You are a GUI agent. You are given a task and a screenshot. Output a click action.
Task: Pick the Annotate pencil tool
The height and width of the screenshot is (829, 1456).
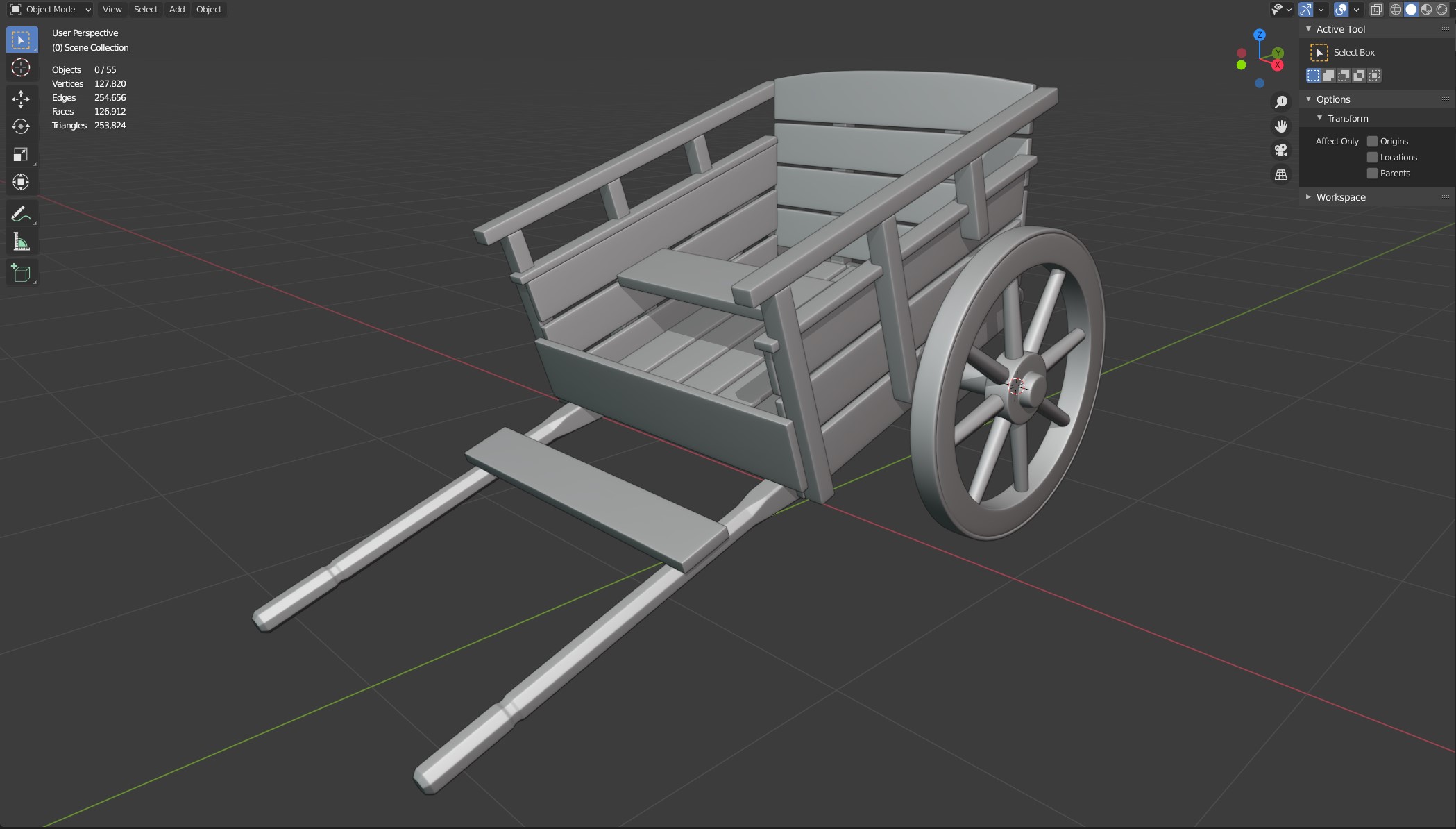click(x=21, y=214)
